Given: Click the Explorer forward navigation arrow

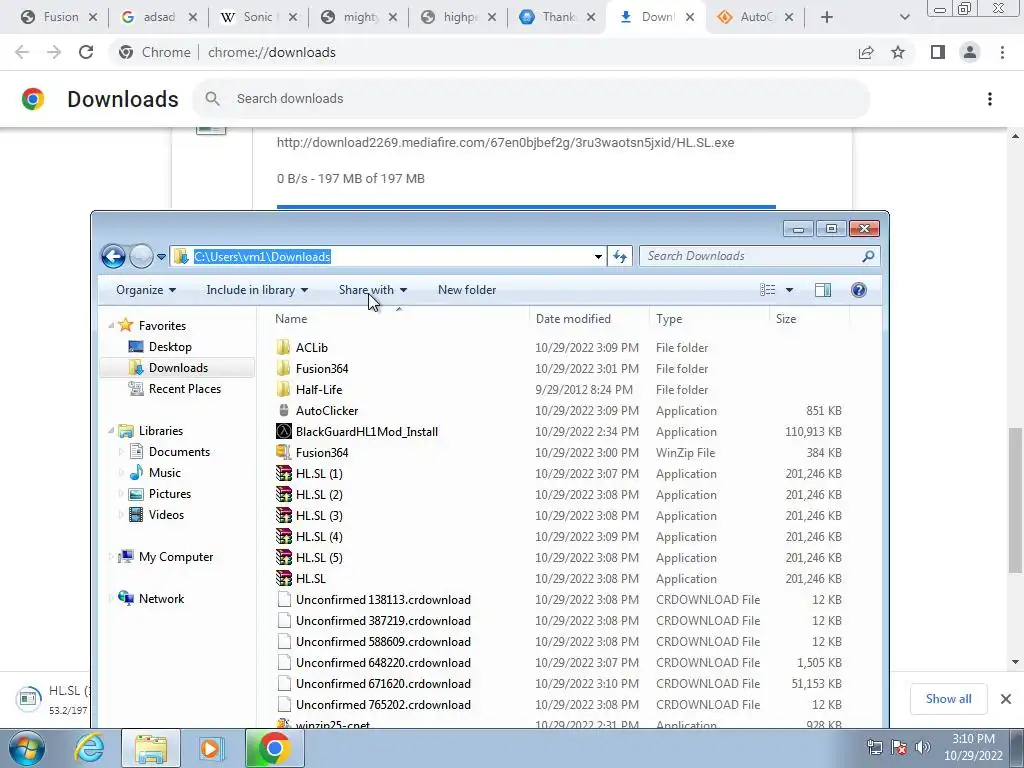Looking at the screenshot, I should [x=141, y=257].
